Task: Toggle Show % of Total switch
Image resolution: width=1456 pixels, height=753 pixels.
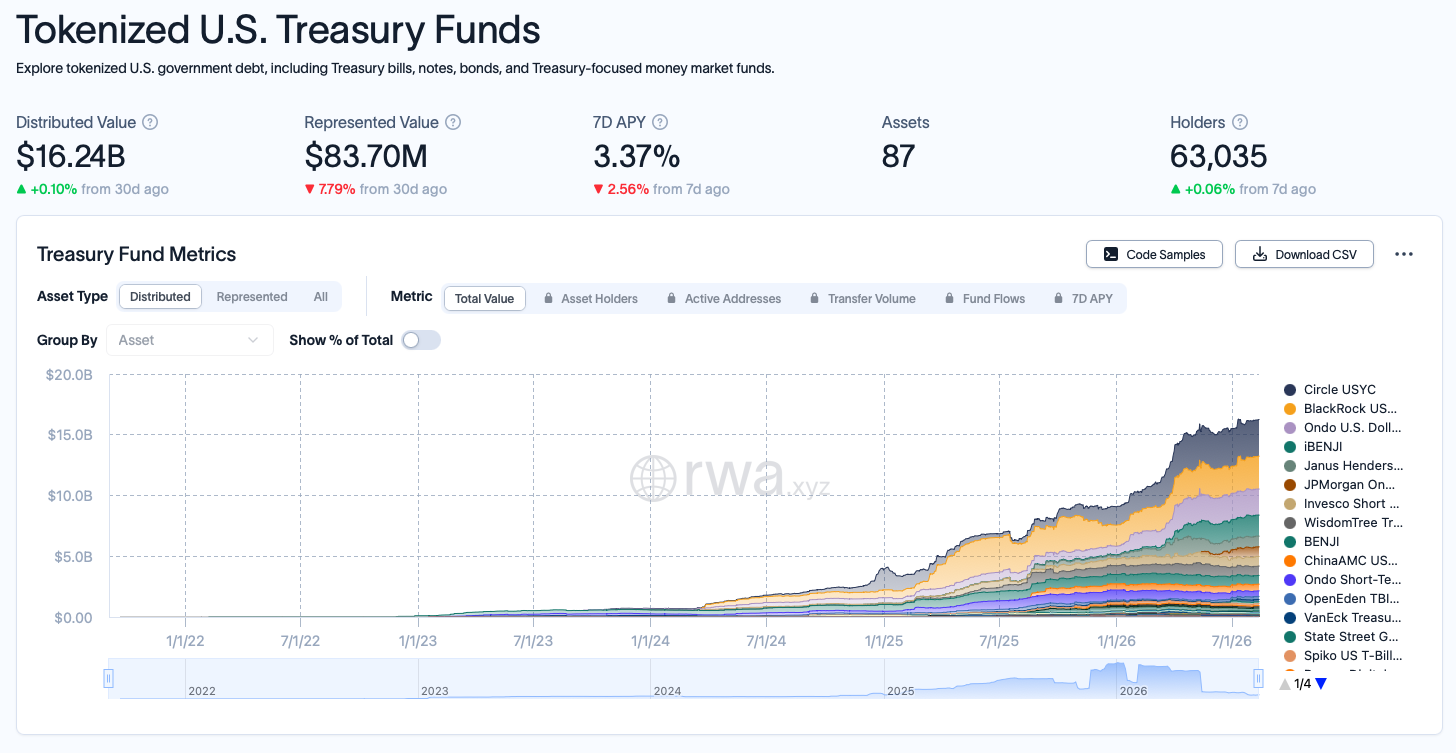Action: 421,340
